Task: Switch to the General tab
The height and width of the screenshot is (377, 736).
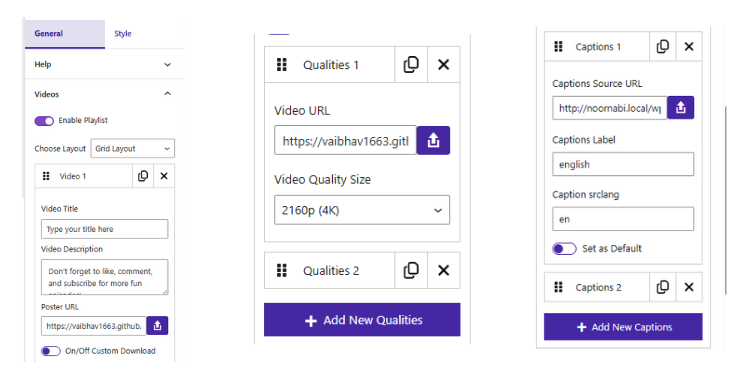Action: (65, 34)
